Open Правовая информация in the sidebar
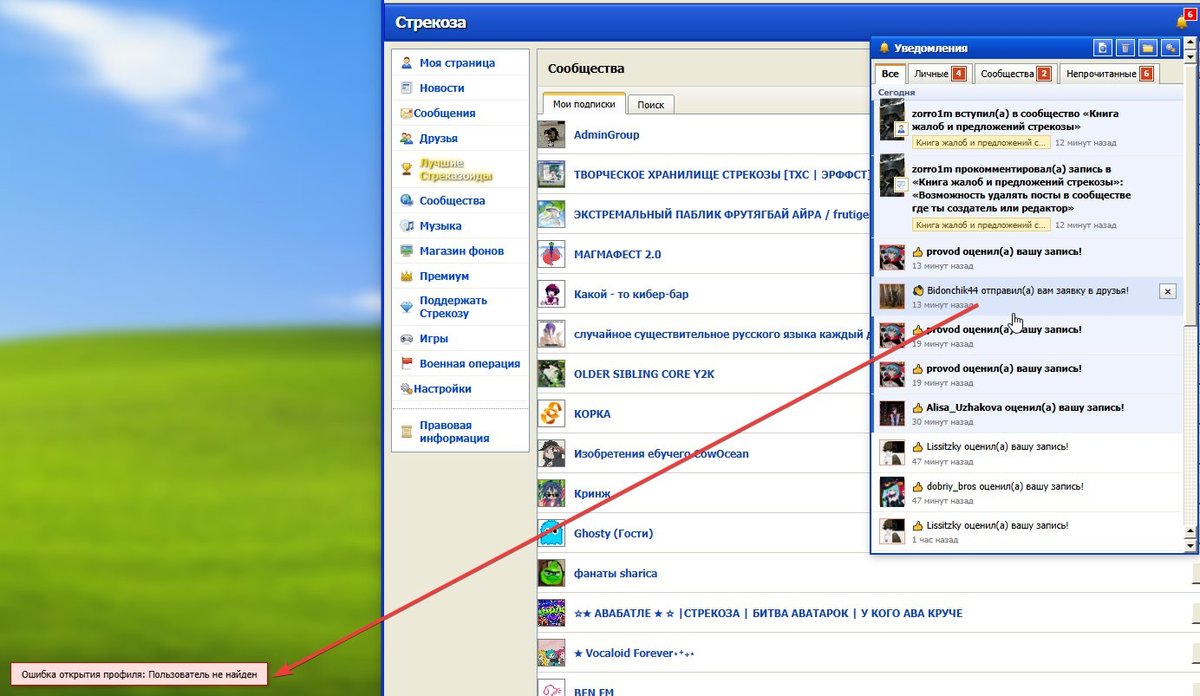 [454, 432]
